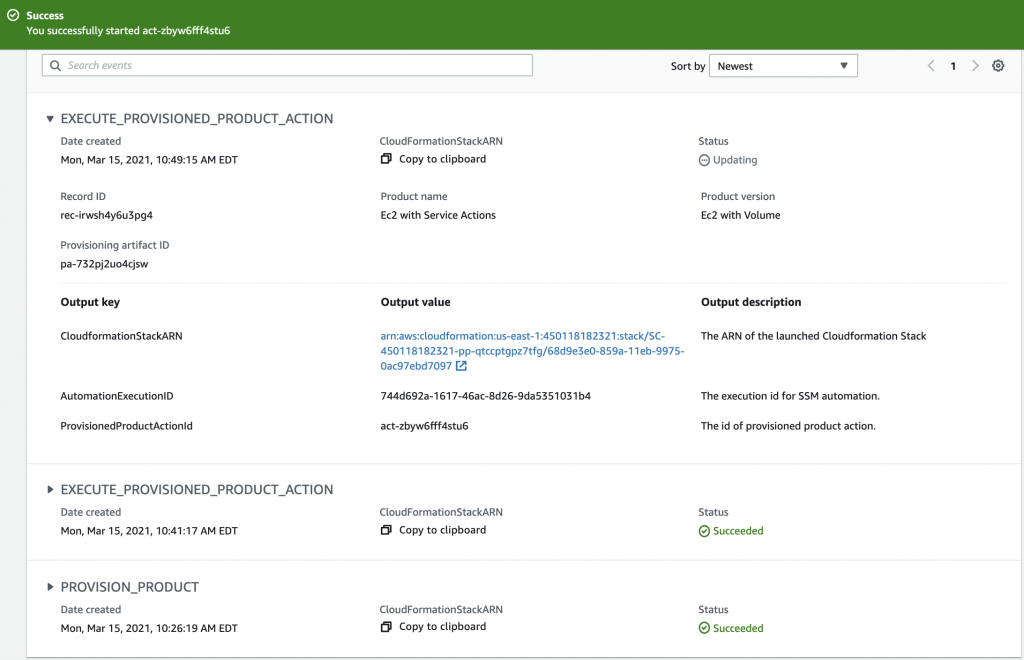Open the Sort by Newest dropdown
The width and height of the screenshot is (1024, 660).
(x=783, y=65)
